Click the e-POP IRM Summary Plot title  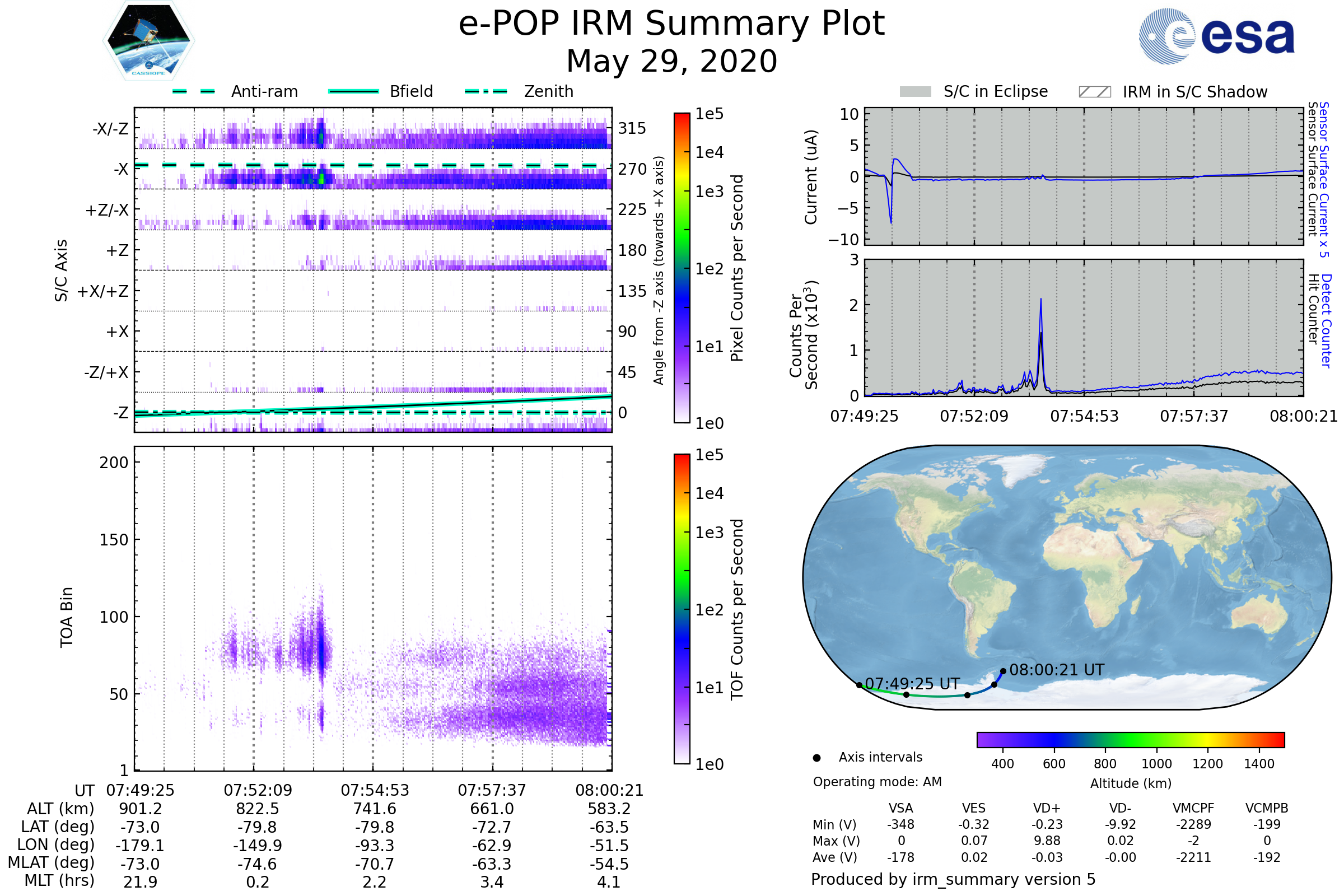[671, 24]
